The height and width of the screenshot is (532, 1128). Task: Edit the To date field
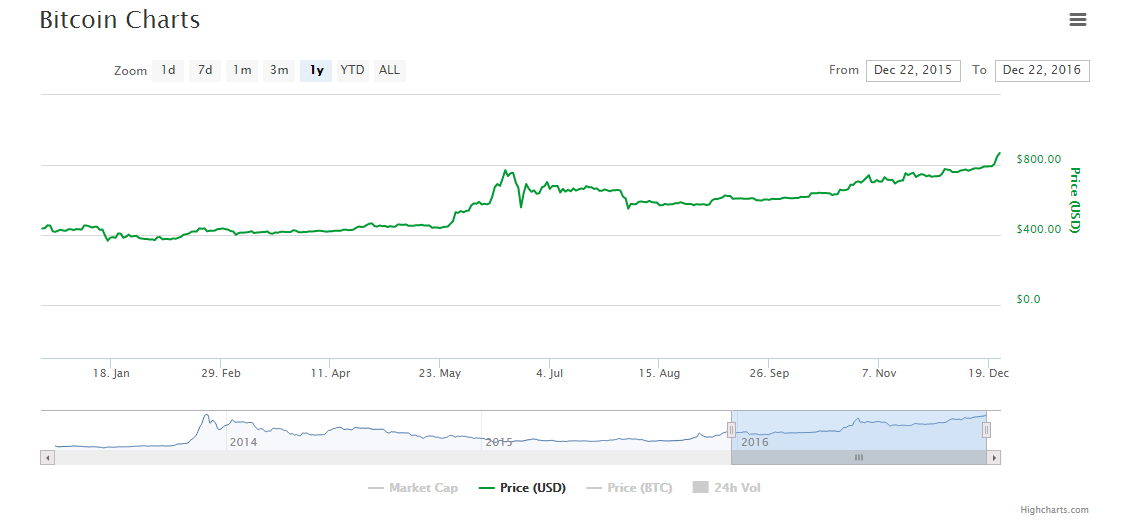click(1042, 70)
